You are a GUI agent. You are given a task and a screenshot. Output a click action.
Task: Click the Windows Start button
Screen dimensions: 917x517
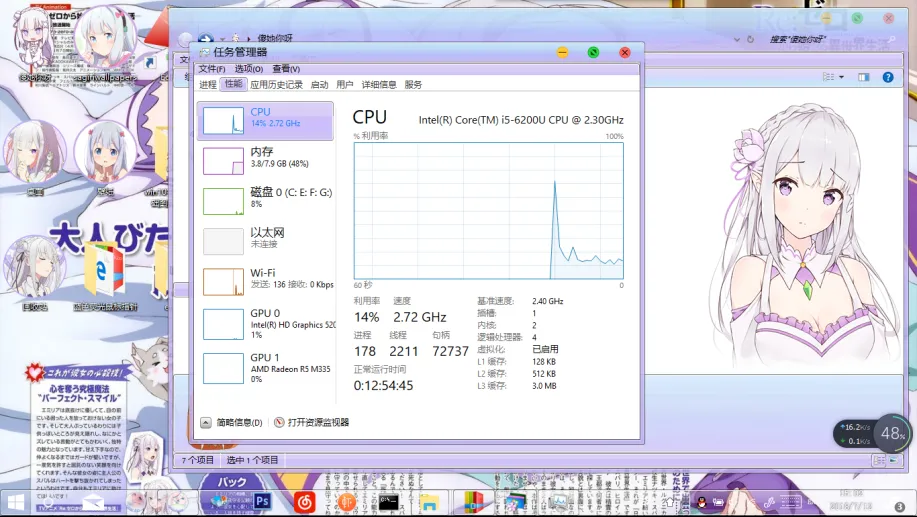point(18,500)
